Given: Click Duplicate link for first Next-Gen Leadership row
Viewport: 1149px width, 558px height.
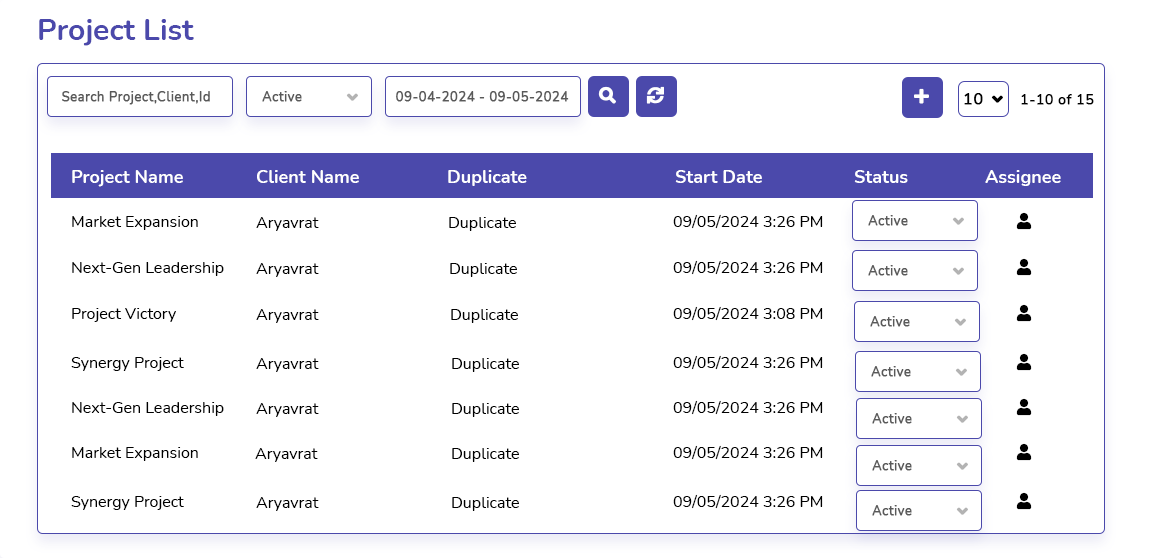Looking at the screenshot, I should 483,269.
